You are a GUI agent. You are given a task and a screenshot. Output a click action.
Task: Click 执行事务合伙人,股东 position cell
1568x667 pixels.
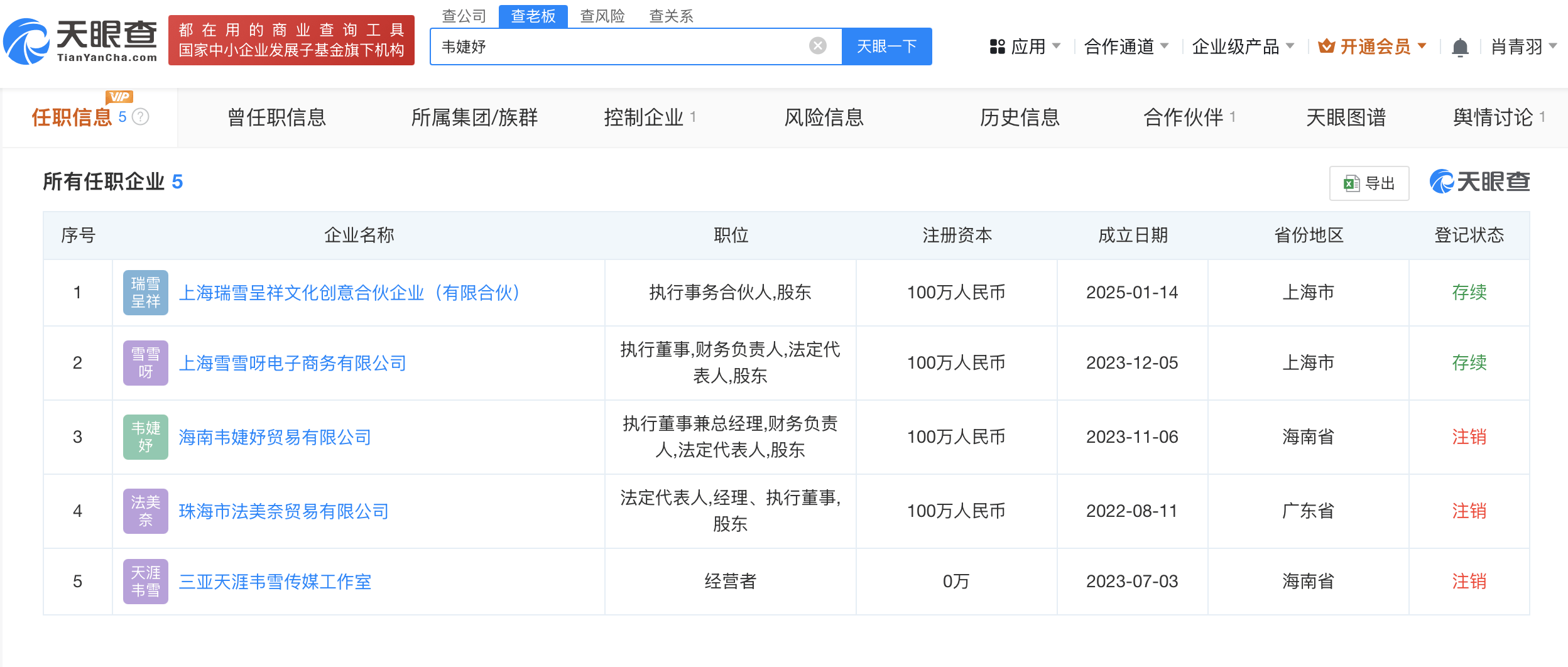(x=731, y=293)
